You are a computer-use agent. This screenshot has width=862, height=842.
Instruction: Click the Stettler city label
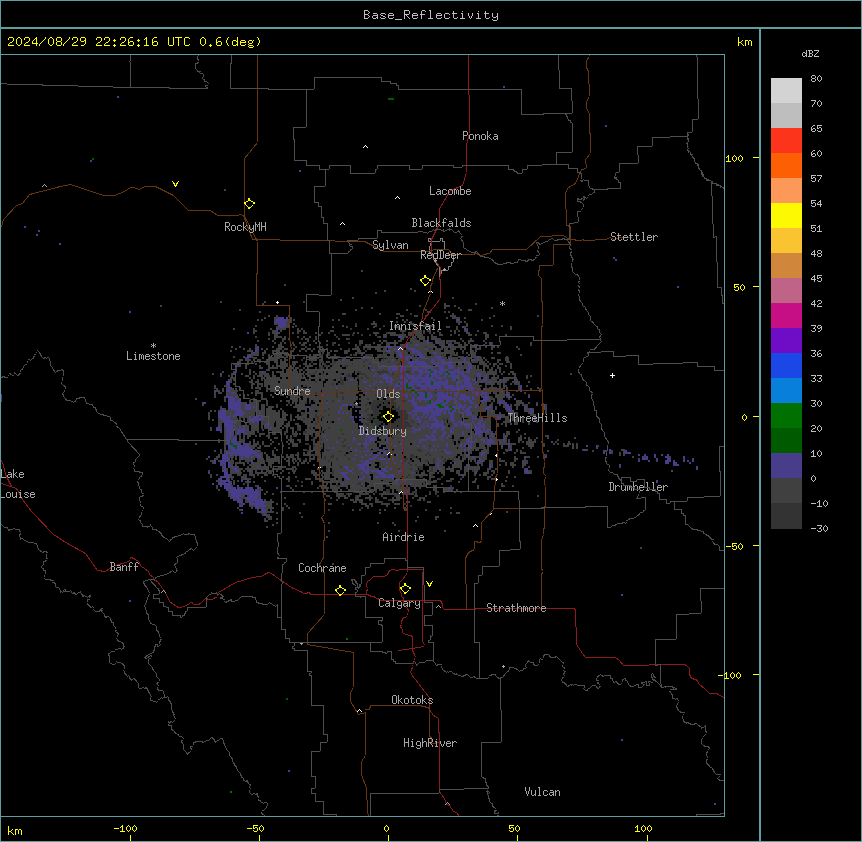pos(633,237)
